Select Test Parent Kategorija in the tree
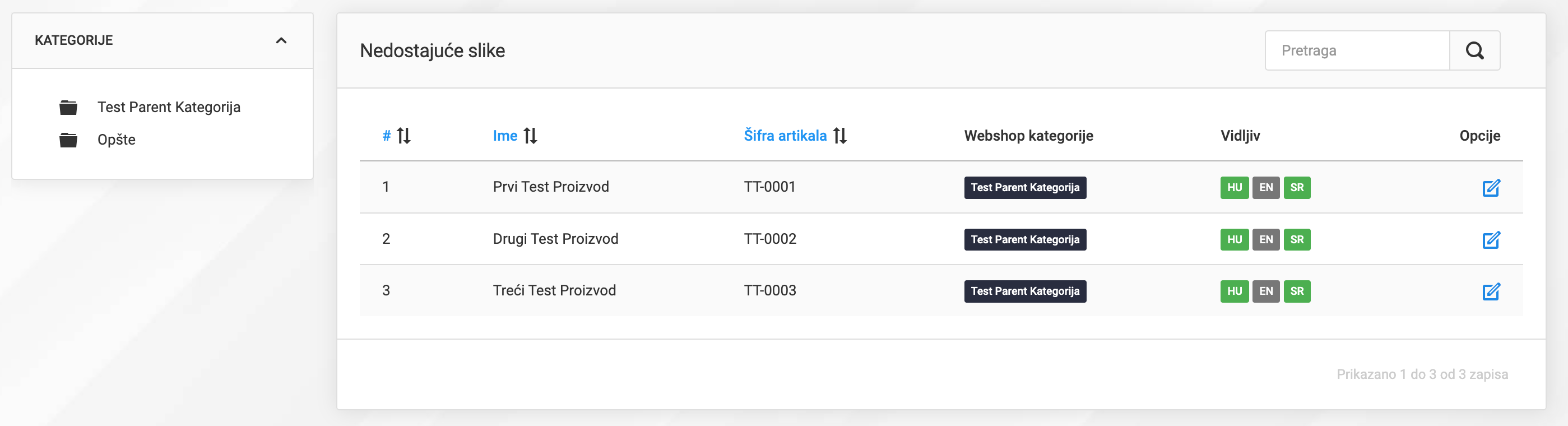 pyautogui.click(x=169, y=107)
